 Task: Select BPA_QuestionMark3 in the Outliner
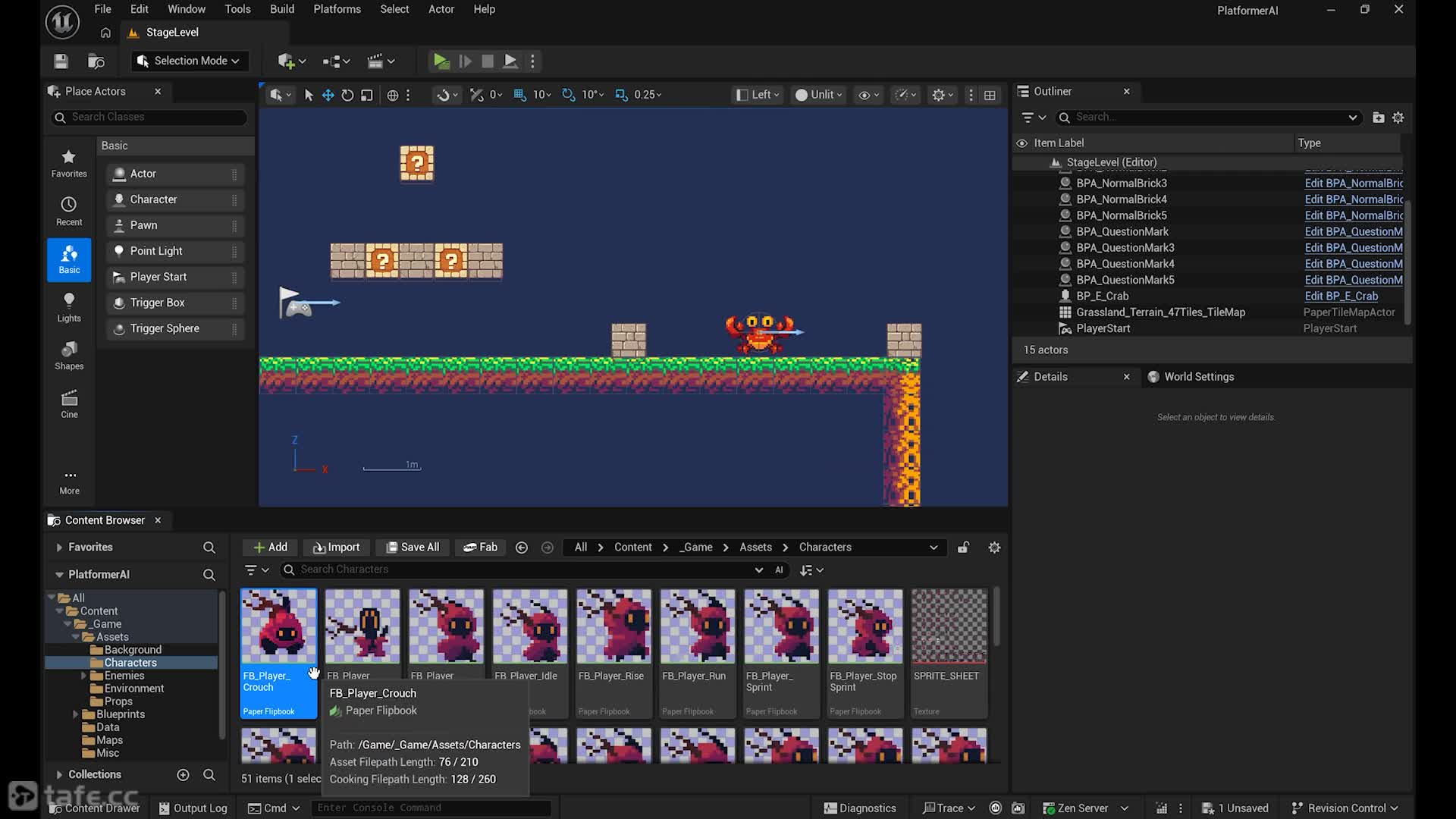click(x=1125, y=248)
